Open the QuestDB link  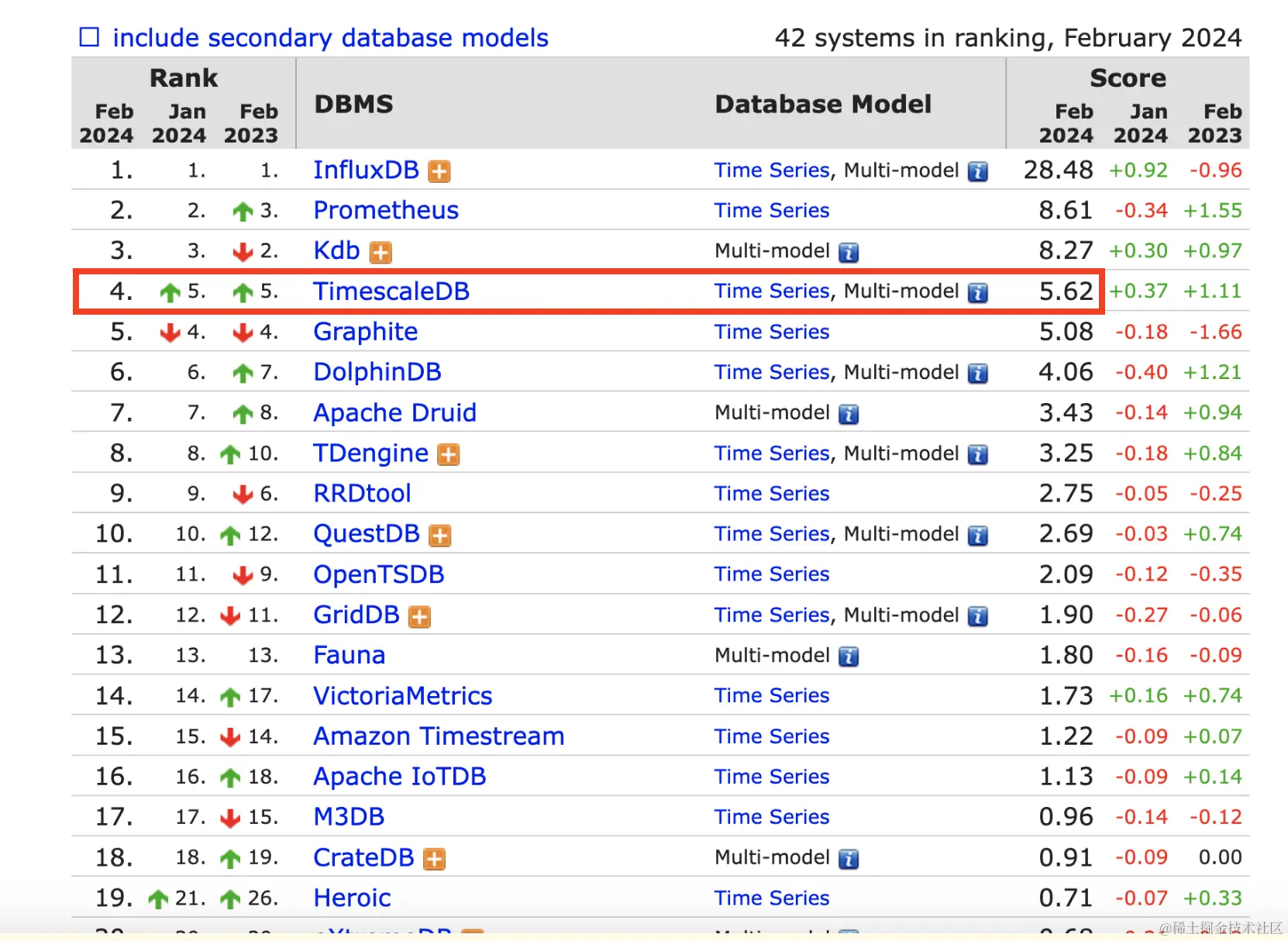367,533
